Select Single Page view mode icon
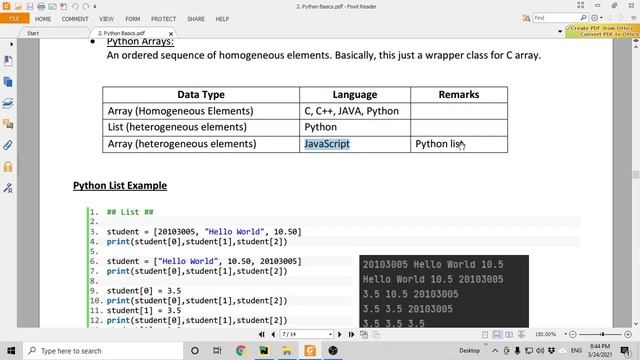 pyautogui.click(x=485, y=335)
